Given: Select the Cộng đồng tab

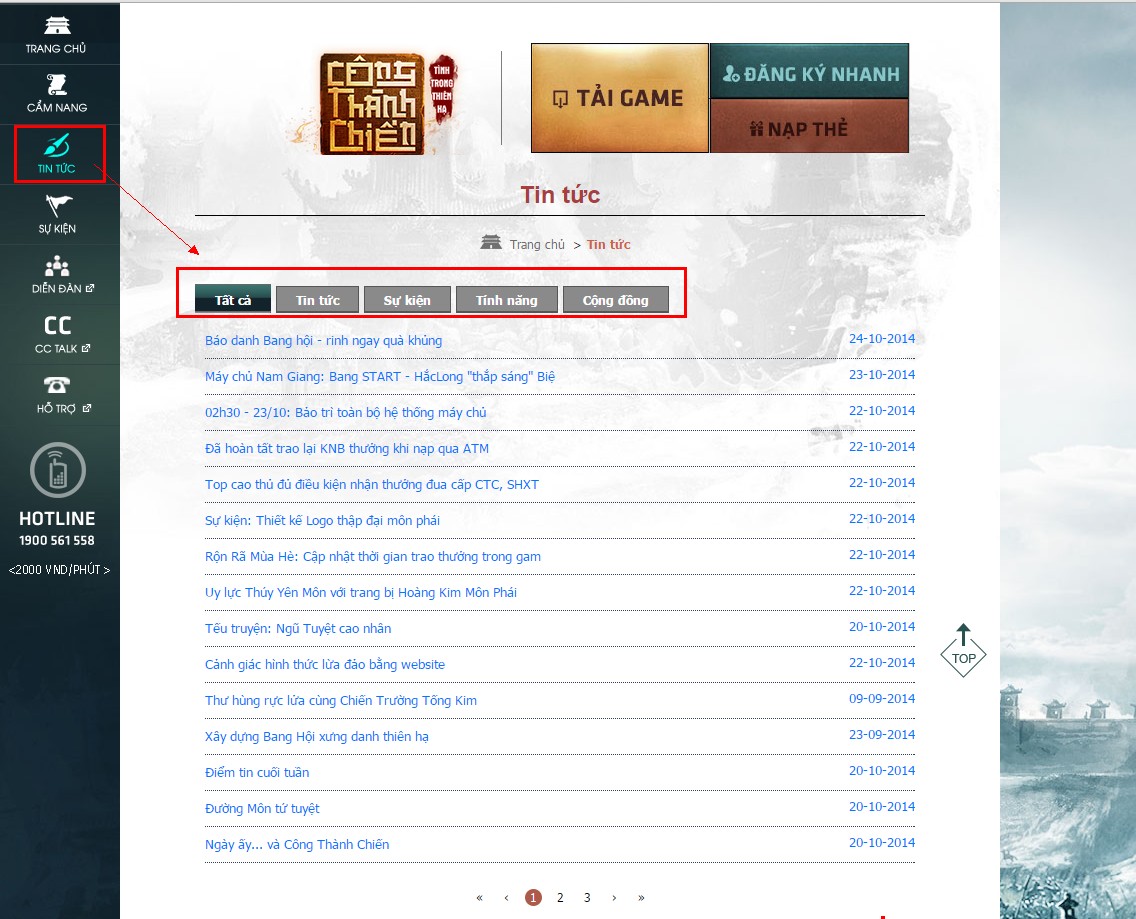Looking at the screenshot, I should pyautogui.click(x=615, y=300).
